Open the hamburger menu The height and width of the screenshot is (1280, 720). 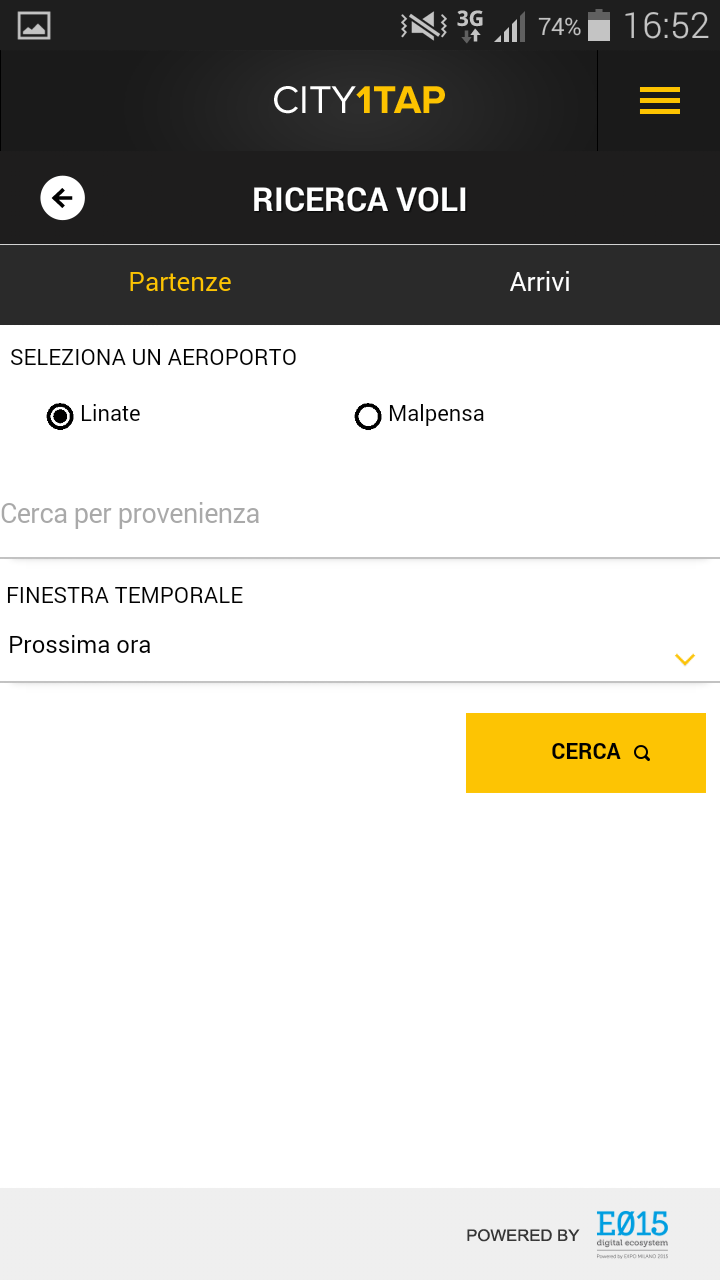tap(659, 100)
